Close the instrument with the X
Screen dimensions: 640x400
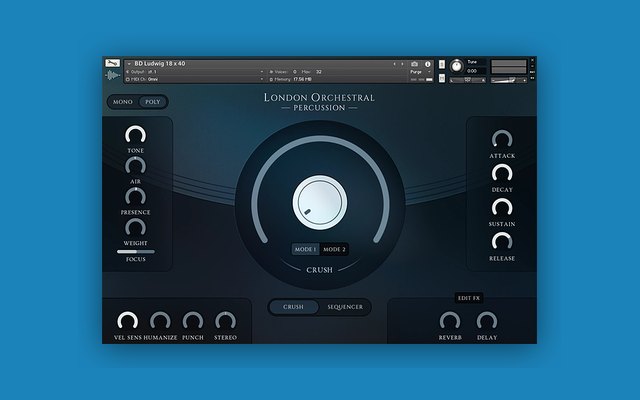click(x=532, y=60)
